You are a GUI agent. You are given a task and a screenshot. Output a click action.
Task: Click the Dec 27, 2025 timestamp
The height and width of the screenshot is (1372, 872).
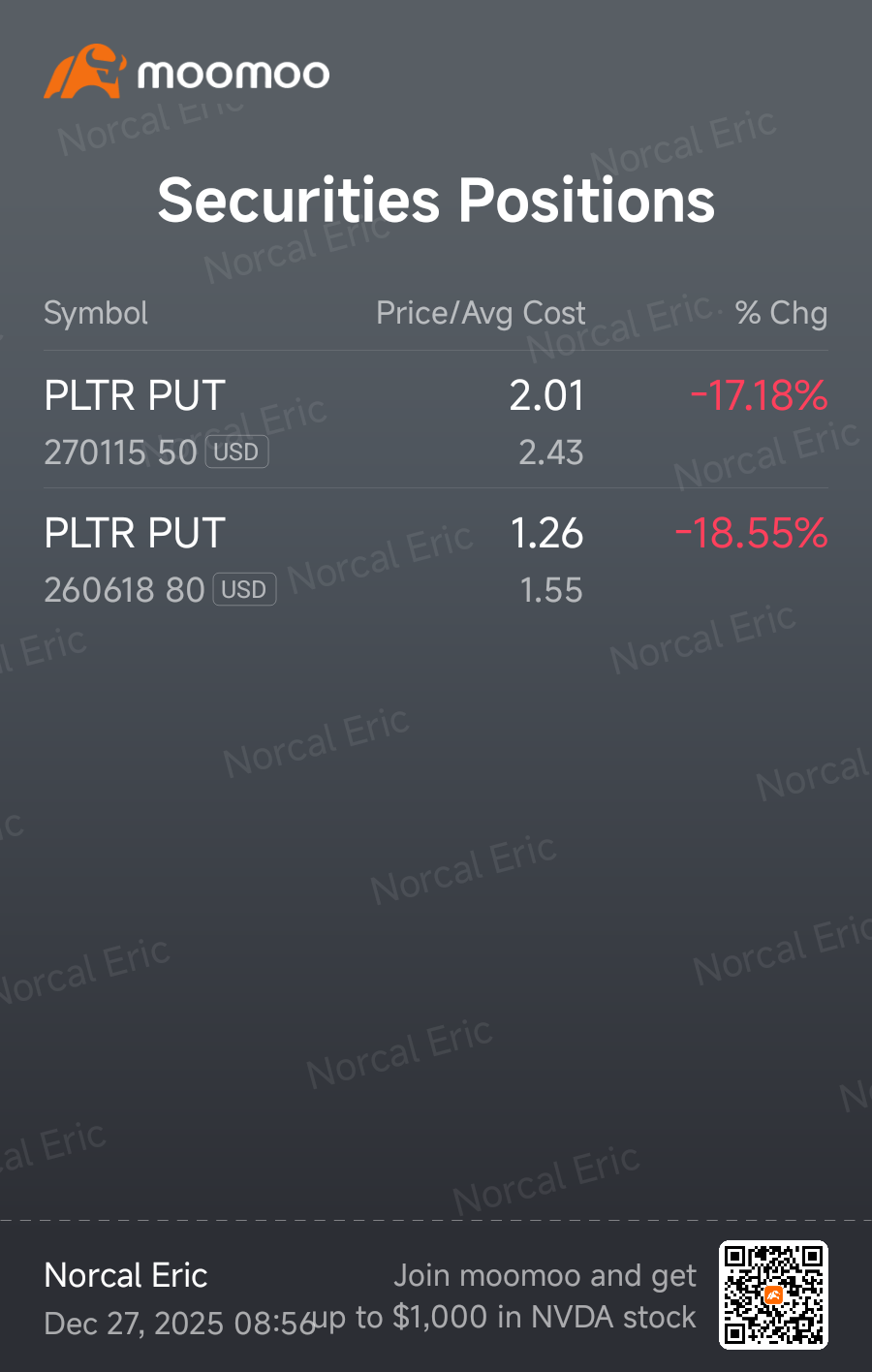(179, 1324)
